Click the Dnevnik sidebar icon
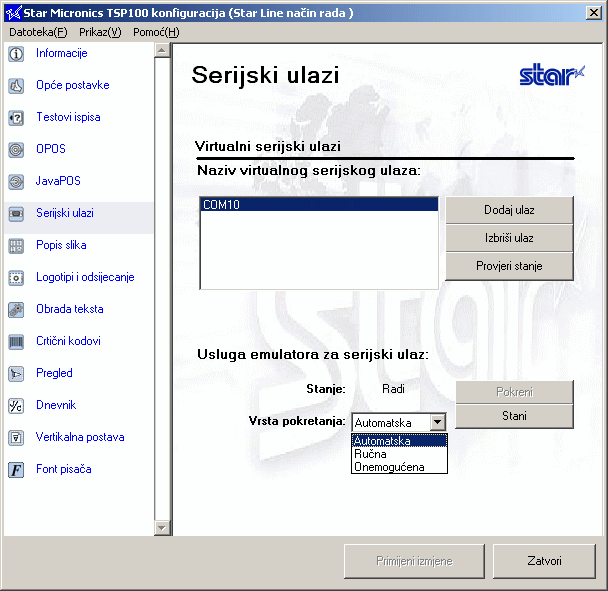Screen dimensions: 608x591 tap(16, 406)
